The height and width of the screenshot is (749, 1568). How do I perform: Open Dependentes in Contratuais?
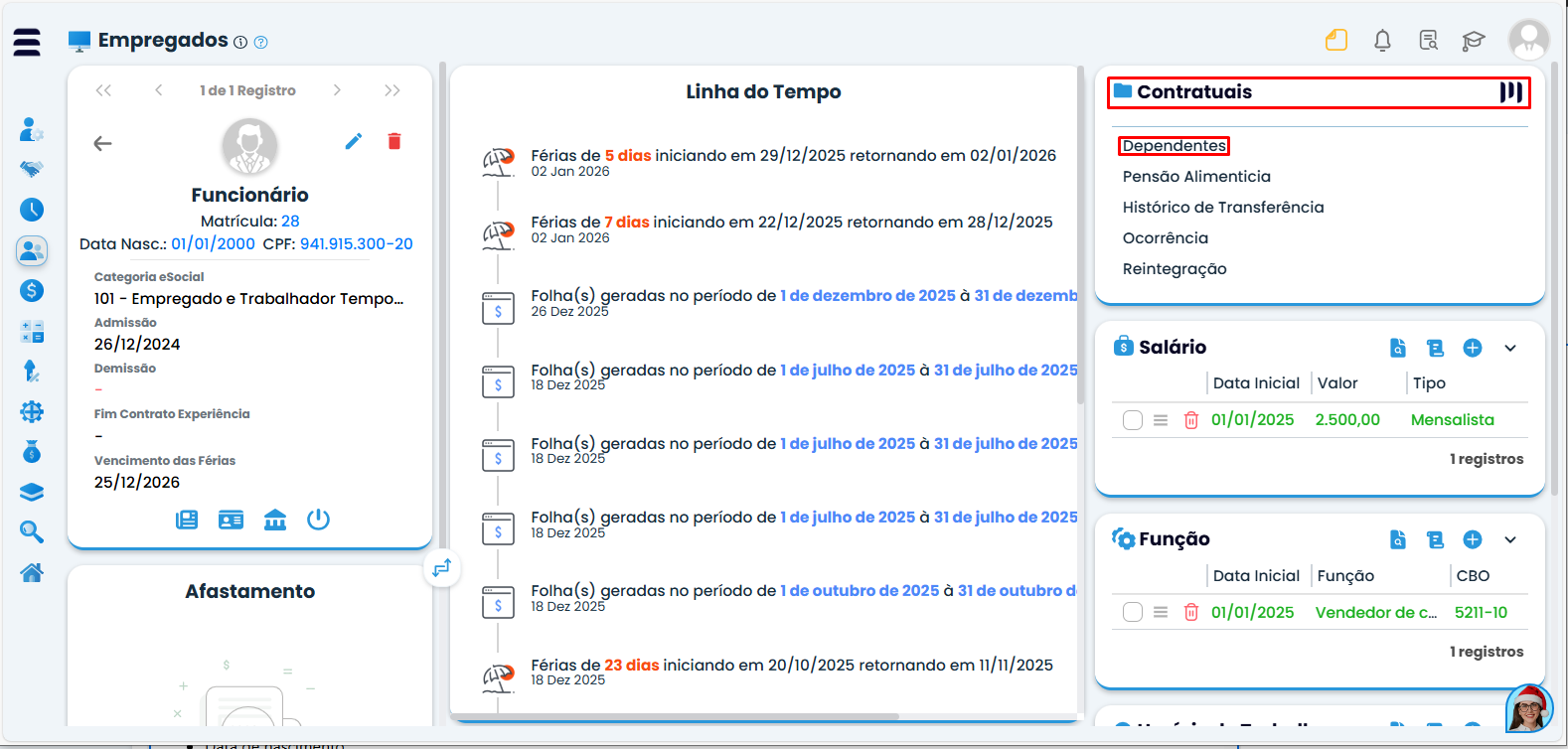click(1174, 146)
